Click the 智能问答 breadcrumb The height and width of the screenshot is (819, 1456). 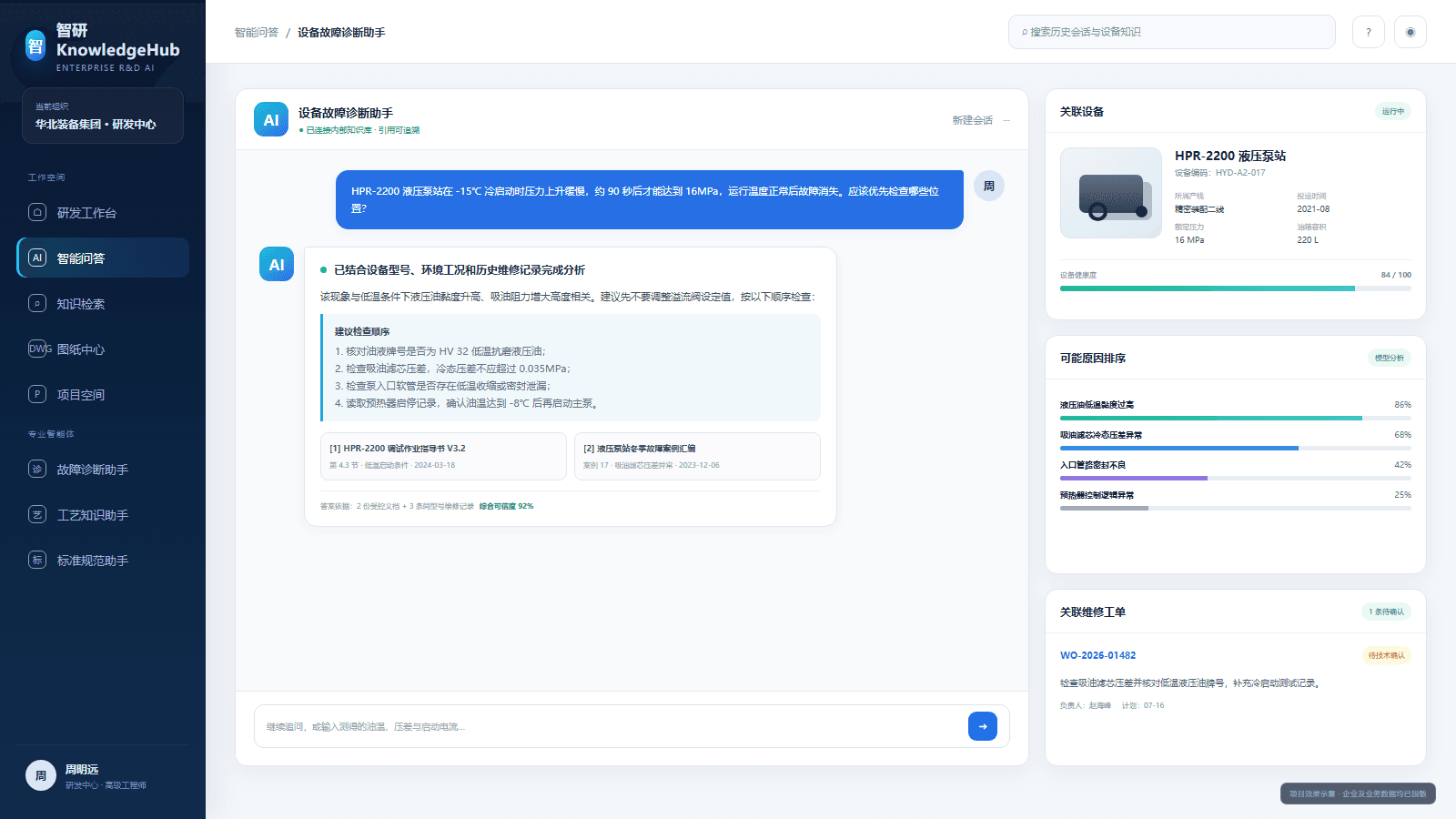[257, 33]
